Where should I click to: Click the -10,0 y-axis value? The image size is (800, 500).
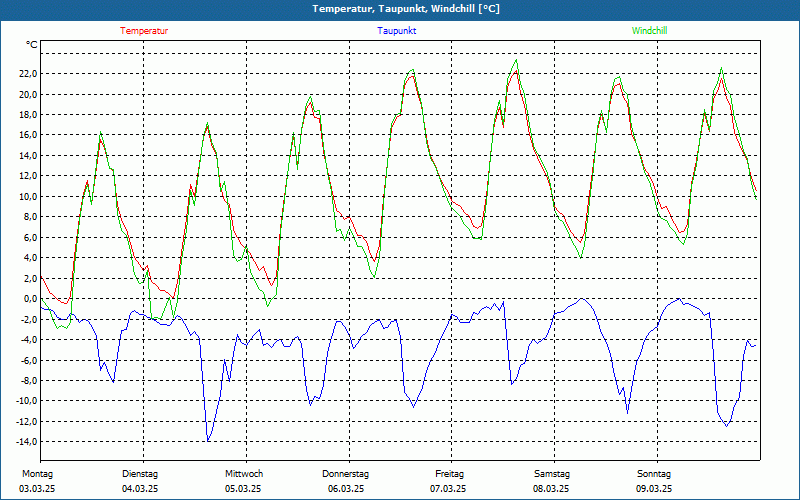click(x=26, y=401)
